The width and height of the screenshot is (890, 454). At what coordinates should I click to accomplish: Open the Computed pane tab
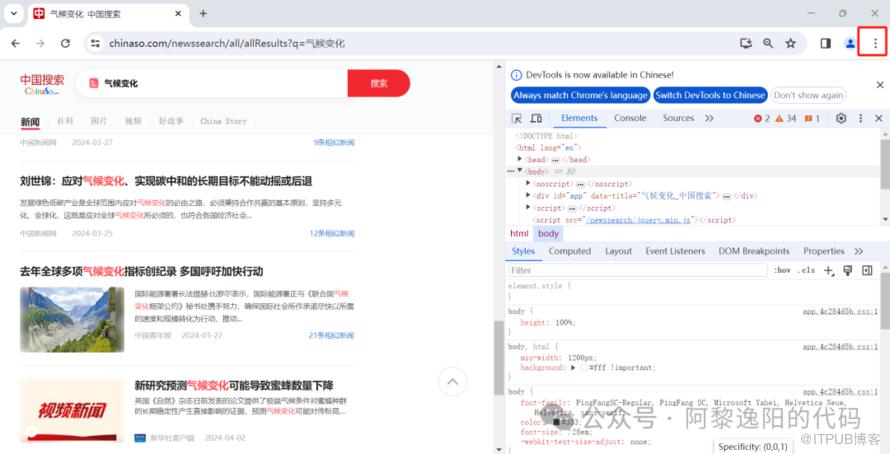570,251
